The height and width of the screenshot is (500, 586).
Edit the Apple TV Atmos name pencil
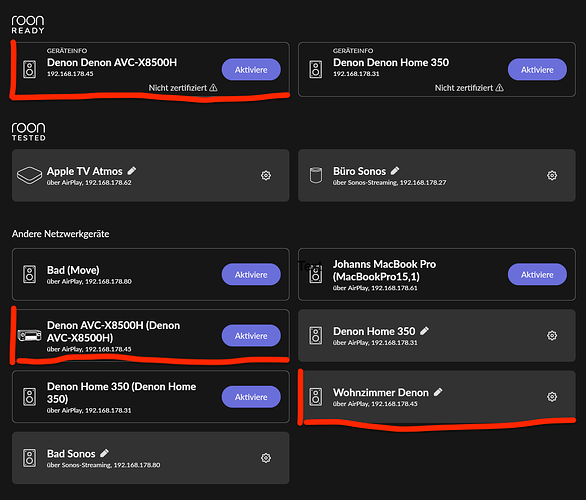pyautogui.click(x=132, y=171)
